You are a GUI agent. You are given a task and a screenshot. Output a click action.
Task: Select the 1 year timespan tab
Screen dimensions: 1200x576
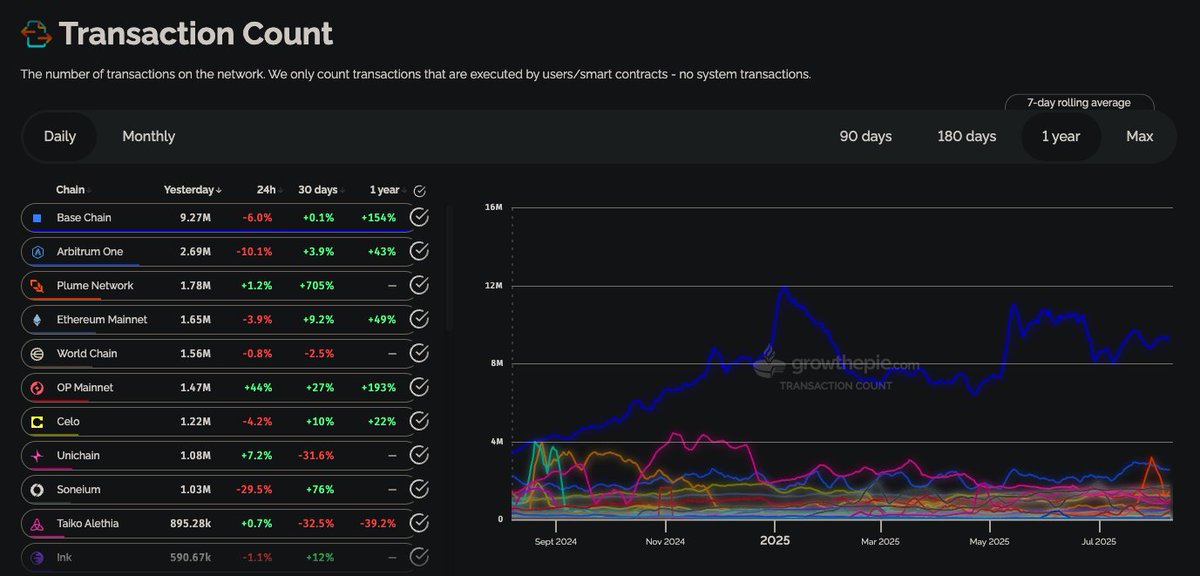[1061, 137]
